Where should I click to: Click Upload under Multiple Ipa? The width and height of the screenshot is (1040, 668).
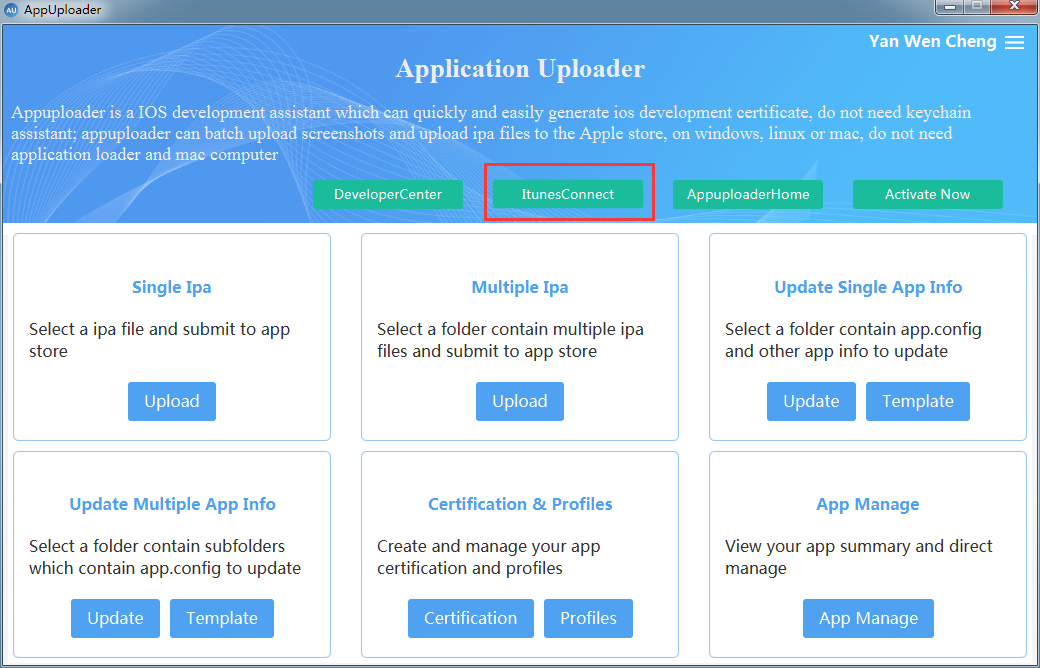coord(520,401)
